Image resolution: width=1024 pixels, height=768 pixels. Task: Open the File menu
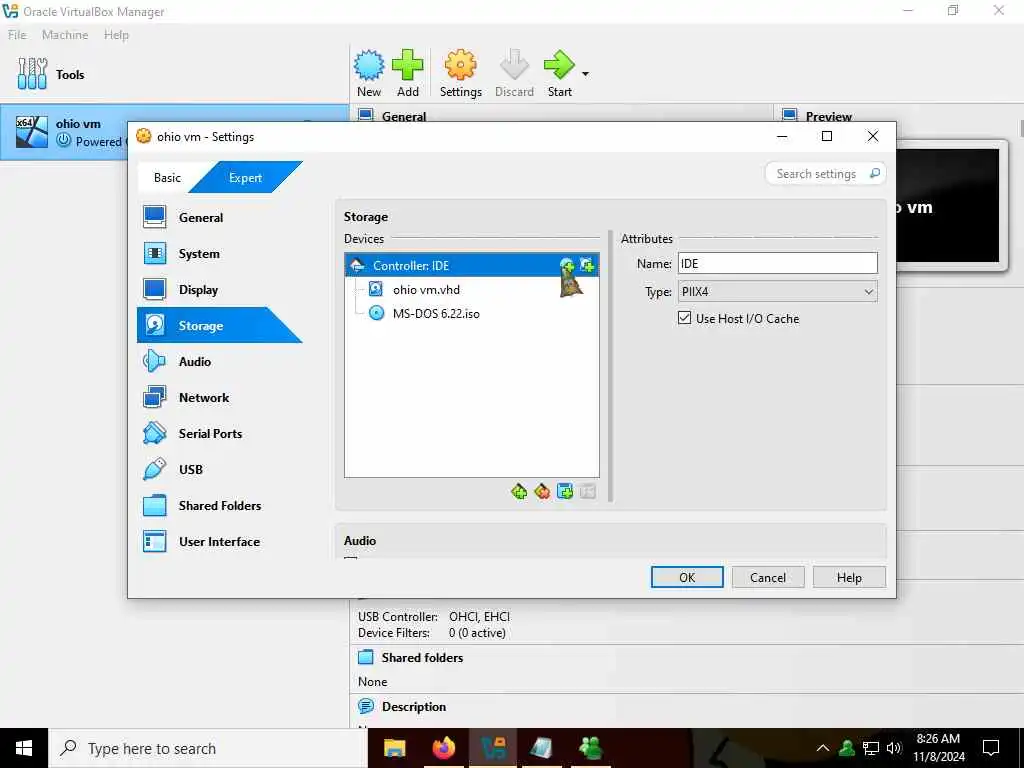pyautogui.click(x=17, y=35)
